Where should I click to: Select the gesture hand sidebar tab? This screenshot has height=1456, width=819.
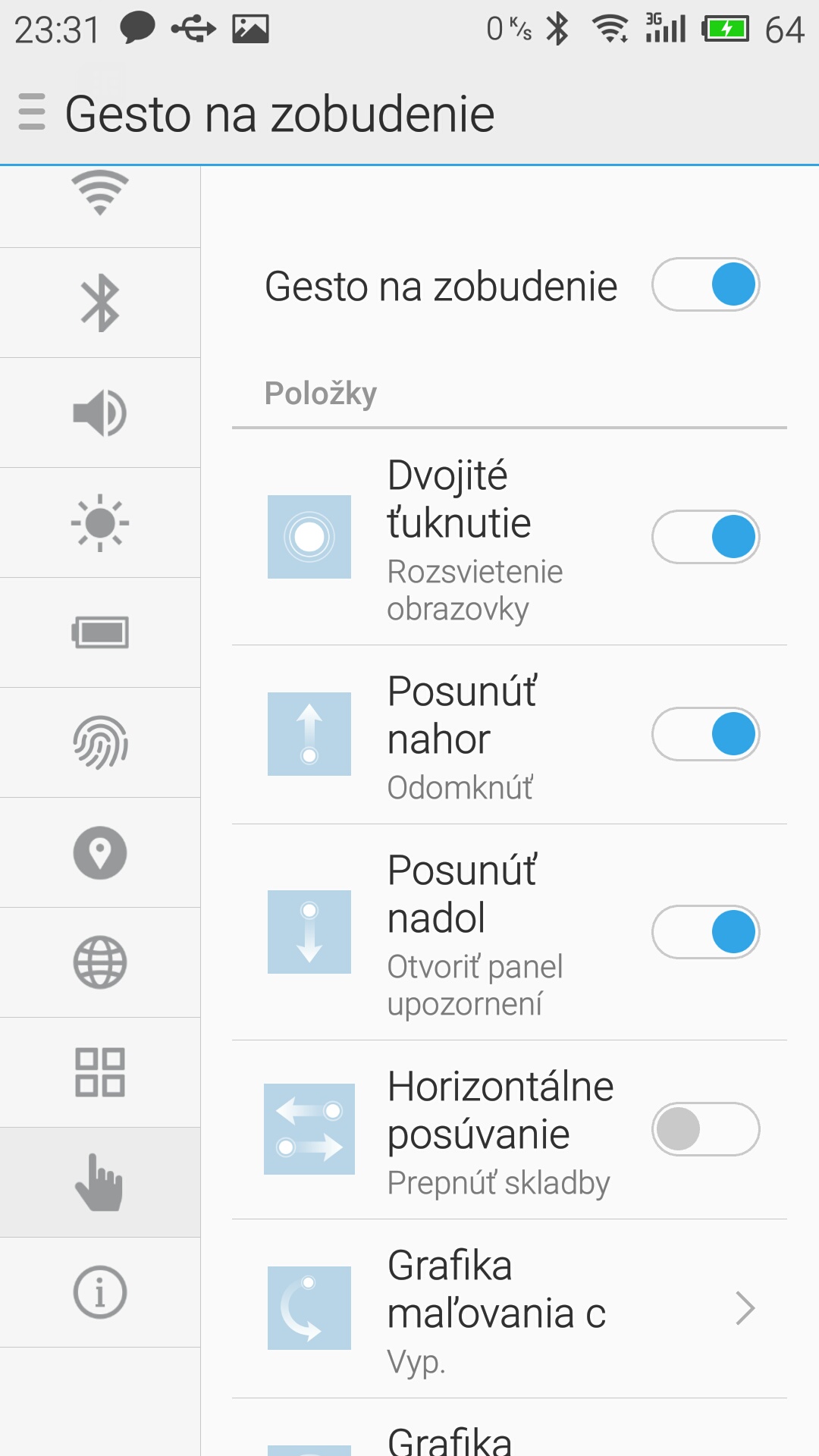(x=100, y=1182)
